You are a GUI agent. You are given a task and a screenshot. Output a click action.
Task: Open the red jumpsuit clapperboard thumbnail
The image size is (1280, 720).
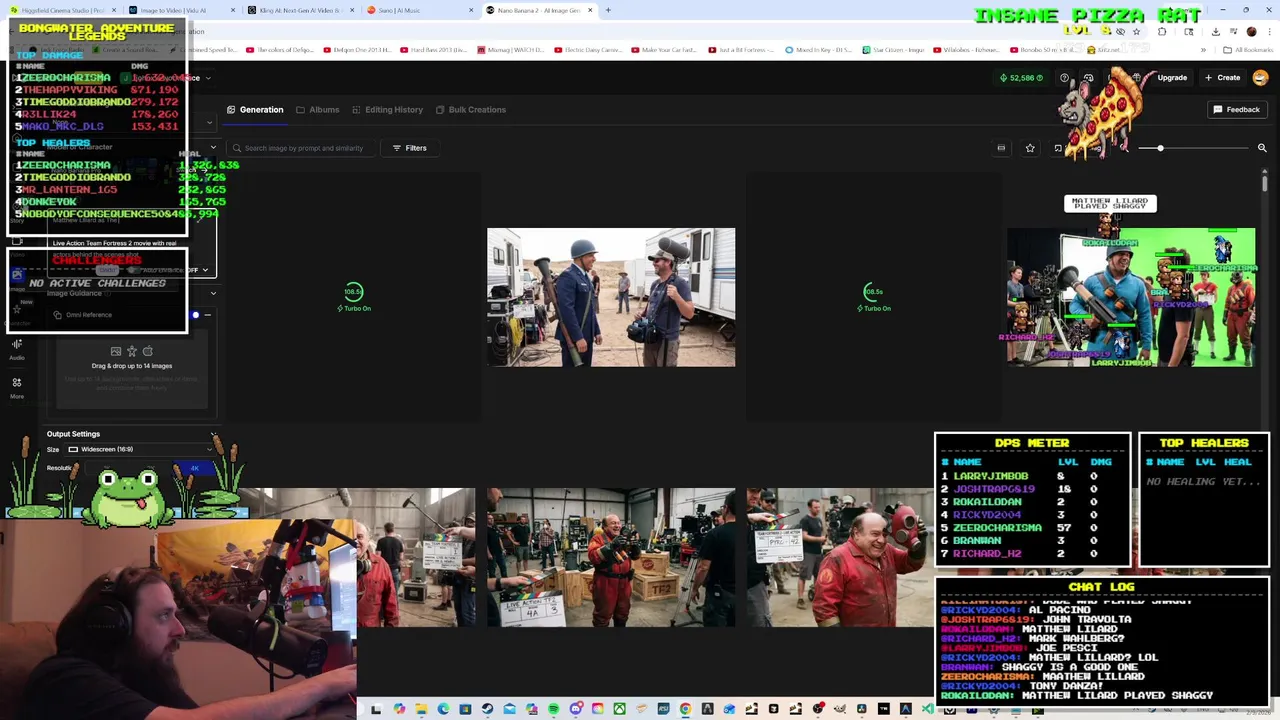840,557
